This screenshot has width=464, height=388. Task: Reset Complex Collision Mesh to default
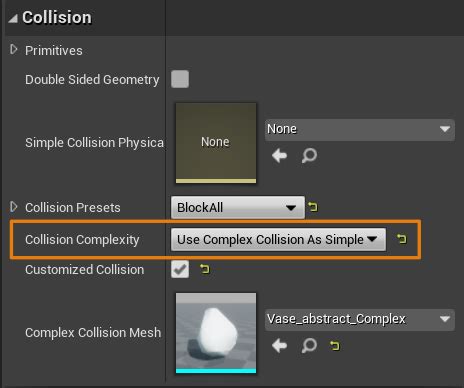point(335,346)
